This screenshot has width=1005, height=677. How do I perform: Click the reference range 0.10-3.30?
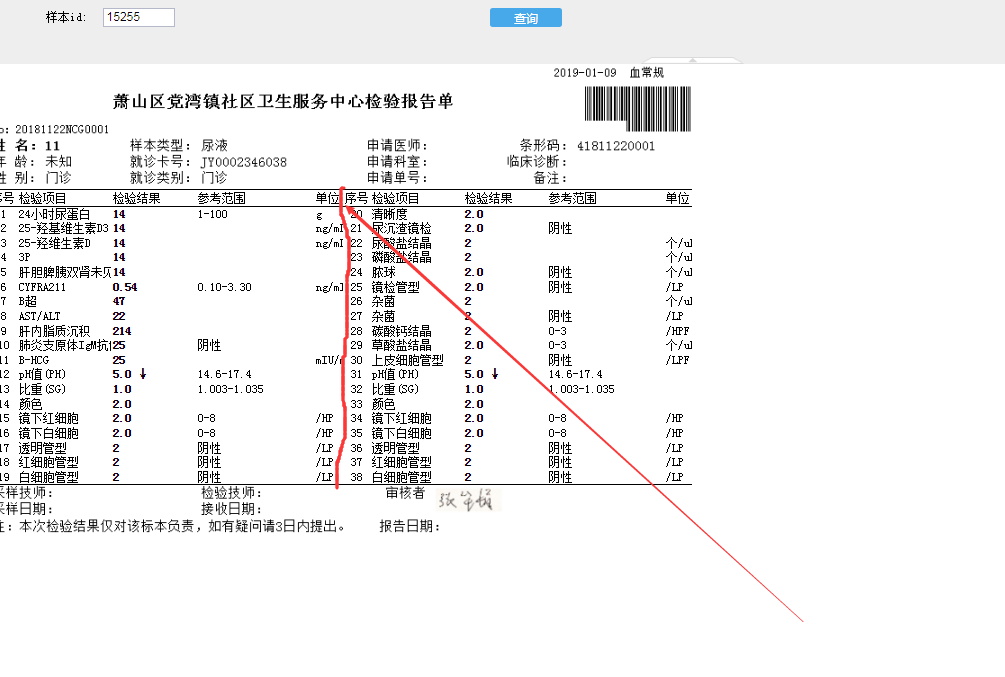224,287
